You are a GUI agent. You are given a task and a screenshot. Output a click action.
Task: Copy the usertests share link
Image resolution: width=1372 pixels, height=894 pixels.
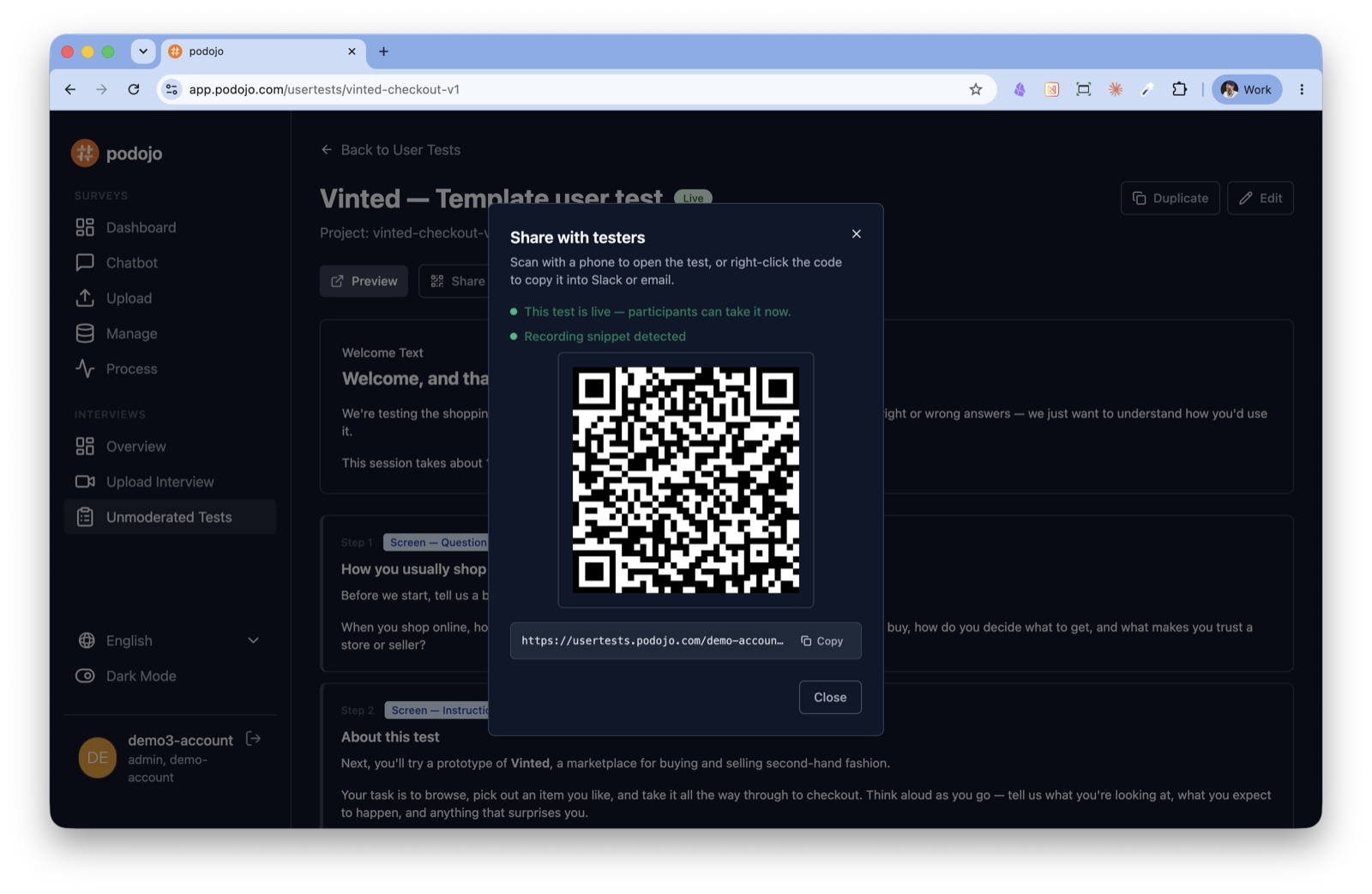(822, 640)
